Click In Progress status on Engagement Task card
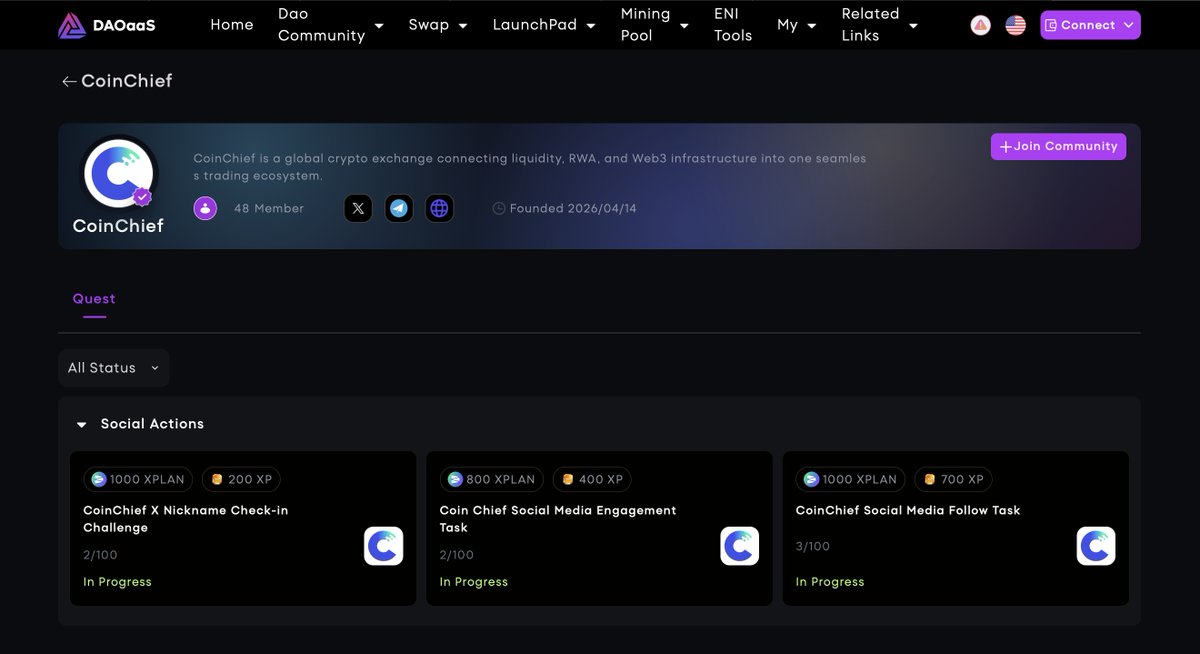1200x654 pixels. tap(474, 582)
